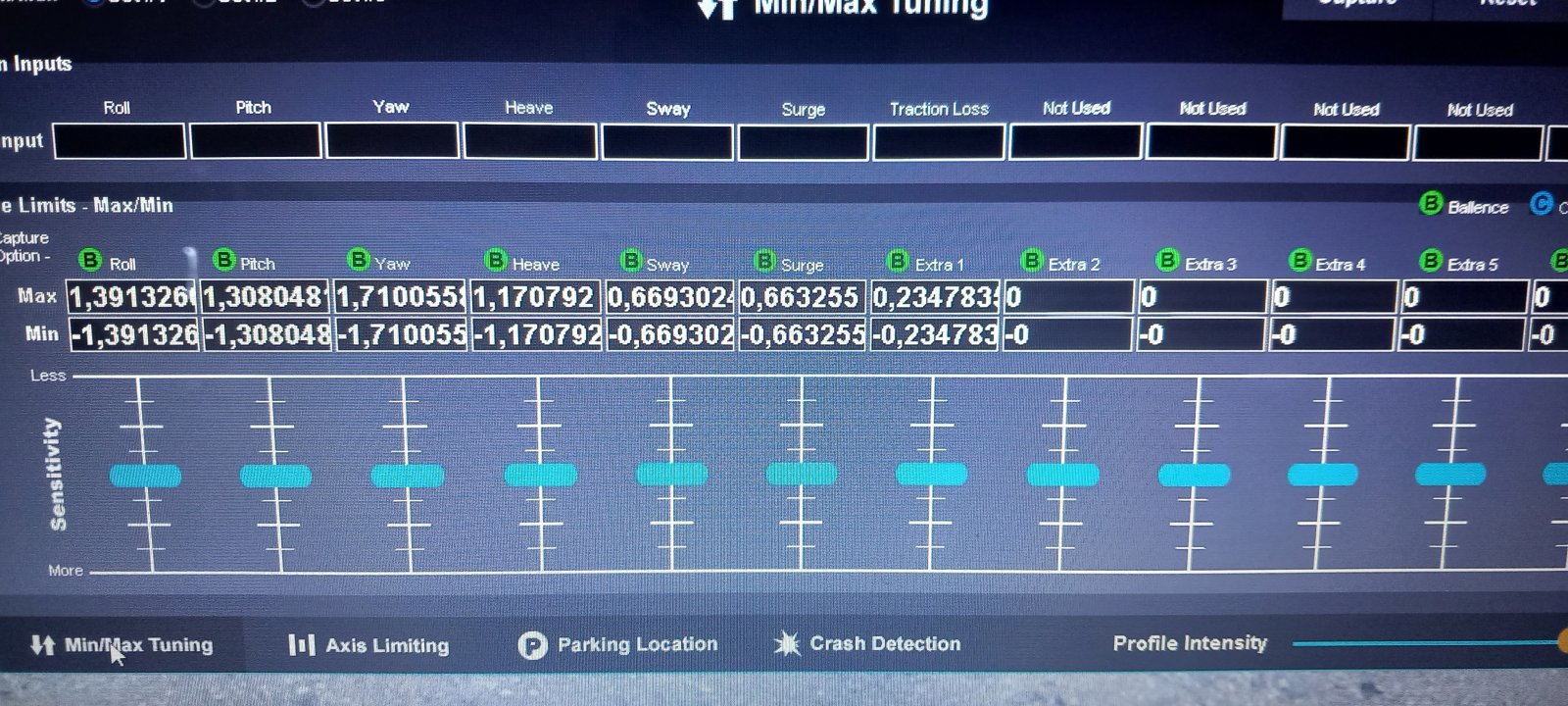The image size is (1568, 706).
Task: Click the Sway input box in the Inputs row
Action: pyautogui.click(x=667, y=142)
